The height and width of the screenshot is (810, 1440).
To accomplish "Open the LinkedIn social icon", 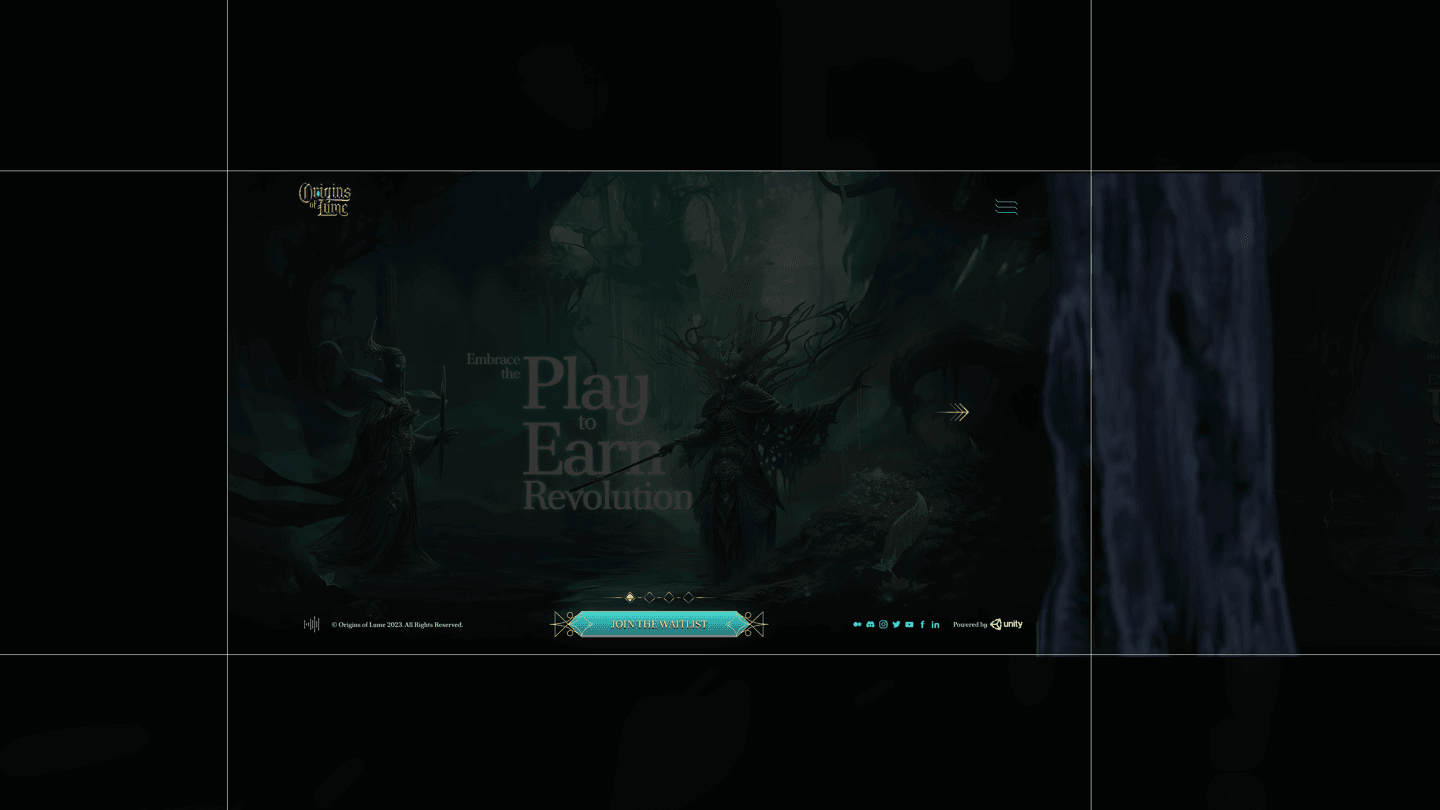I will (x=935, y=624).
